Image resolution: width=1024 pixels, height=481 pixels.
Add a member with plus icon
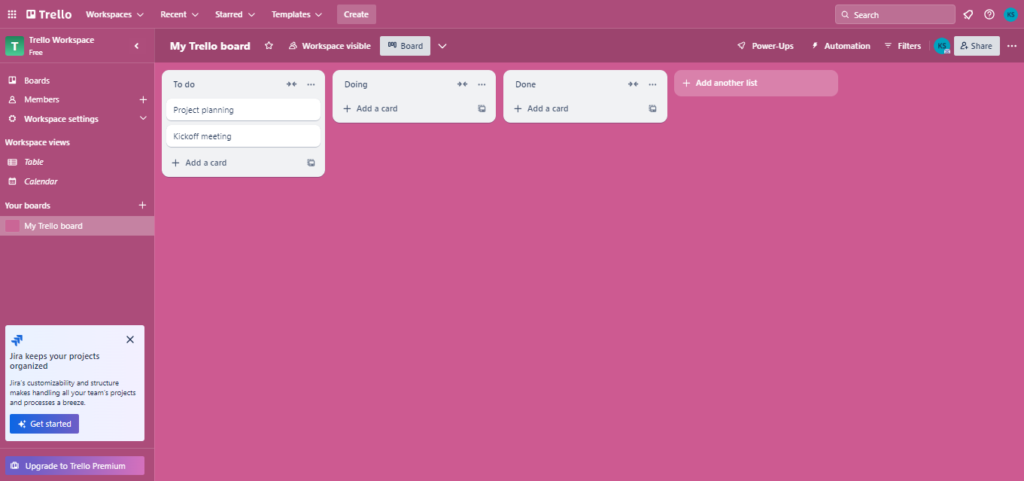click(143, 99)
